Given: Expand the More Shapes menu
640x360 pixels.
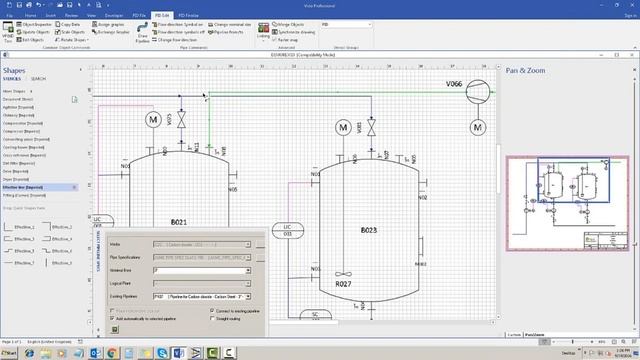Looking at the screenshot, I should tap(17, 91).
